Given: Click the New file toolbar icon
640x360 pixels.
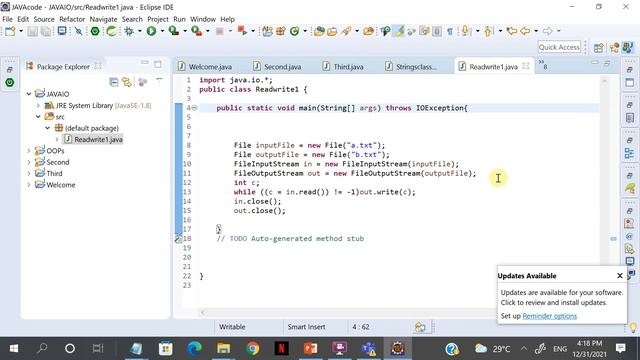Looking at the screenshot, I should [10, 31].
